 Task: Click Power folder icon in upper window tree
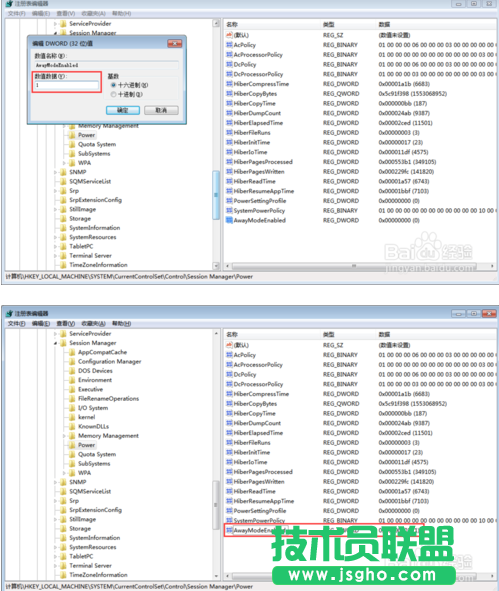72,135
